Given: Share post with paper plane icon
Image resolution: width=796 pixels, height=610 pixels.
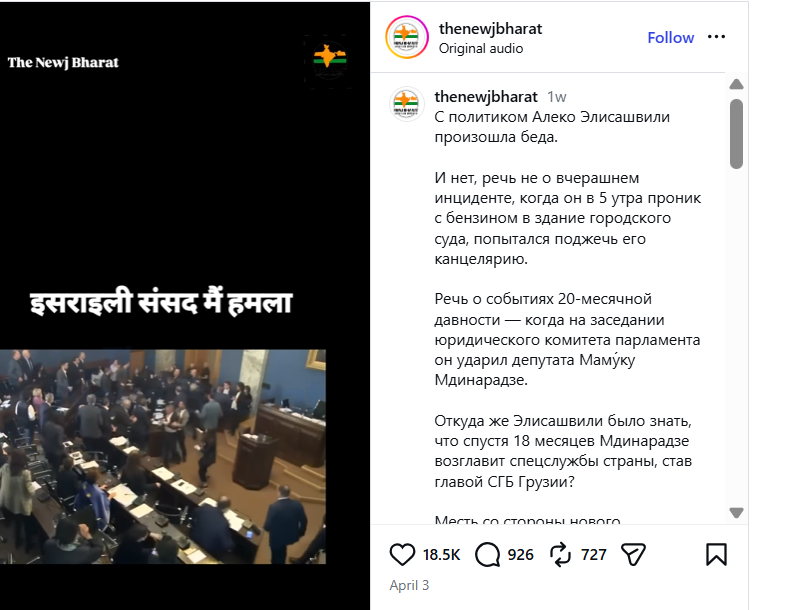Looking at the screenshot, I should pyautogui.click(x=633, y=554).
